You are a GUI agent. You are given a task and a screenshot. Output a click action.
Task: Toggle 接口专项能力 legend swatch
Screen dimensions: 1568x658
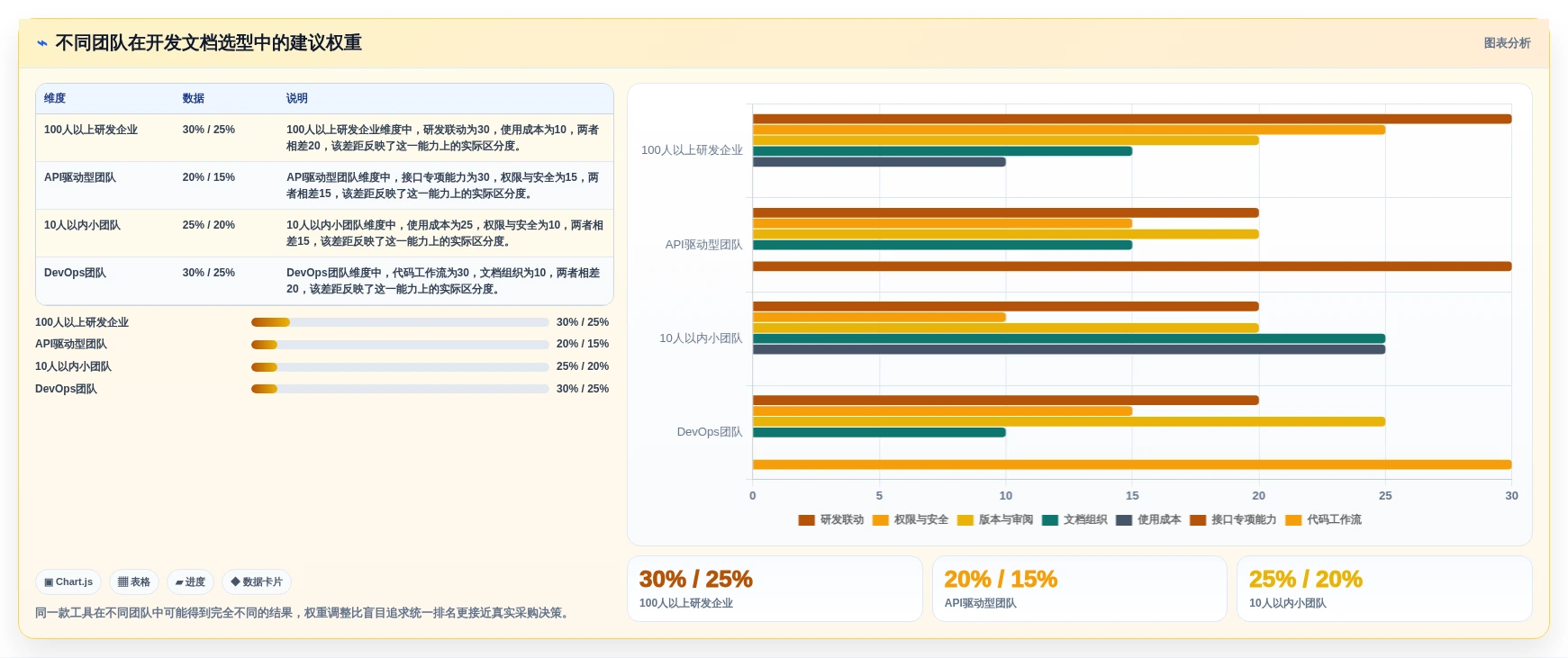[x=1197, y=520]
